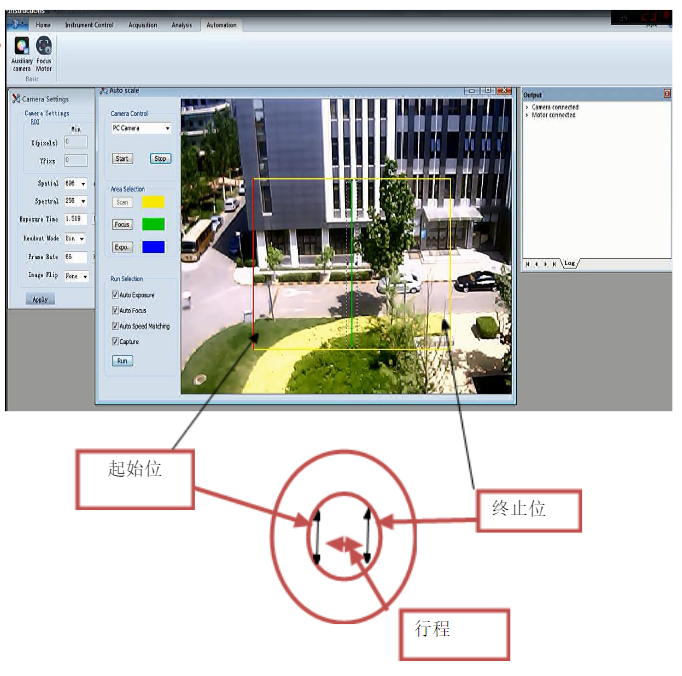Open the Readout Mode dropdown

[x=82, y=239]
